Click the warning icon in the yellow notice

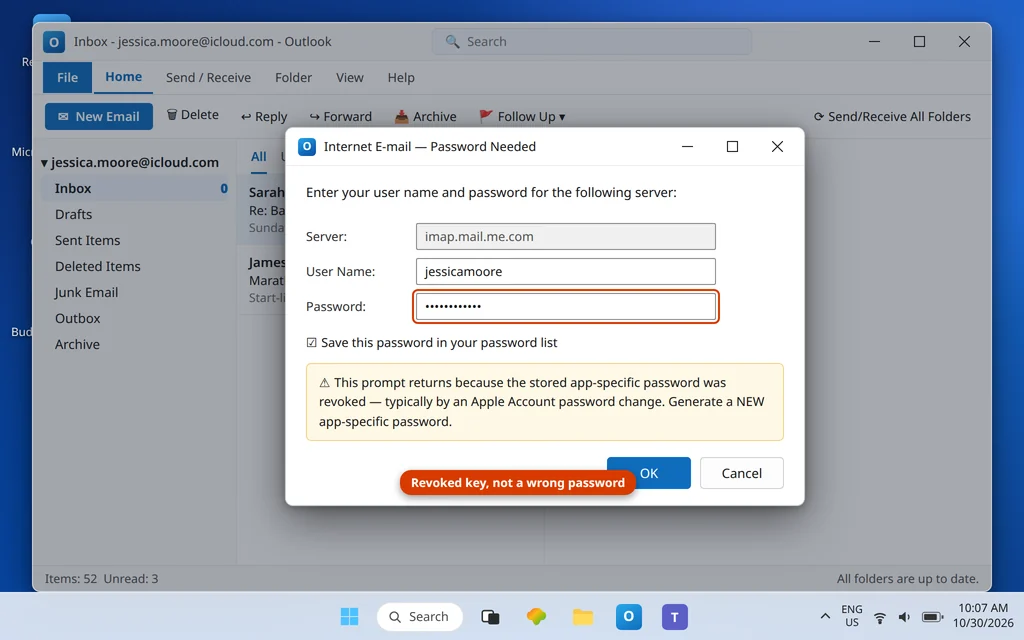pyautogui.click(x=324, y=383)
